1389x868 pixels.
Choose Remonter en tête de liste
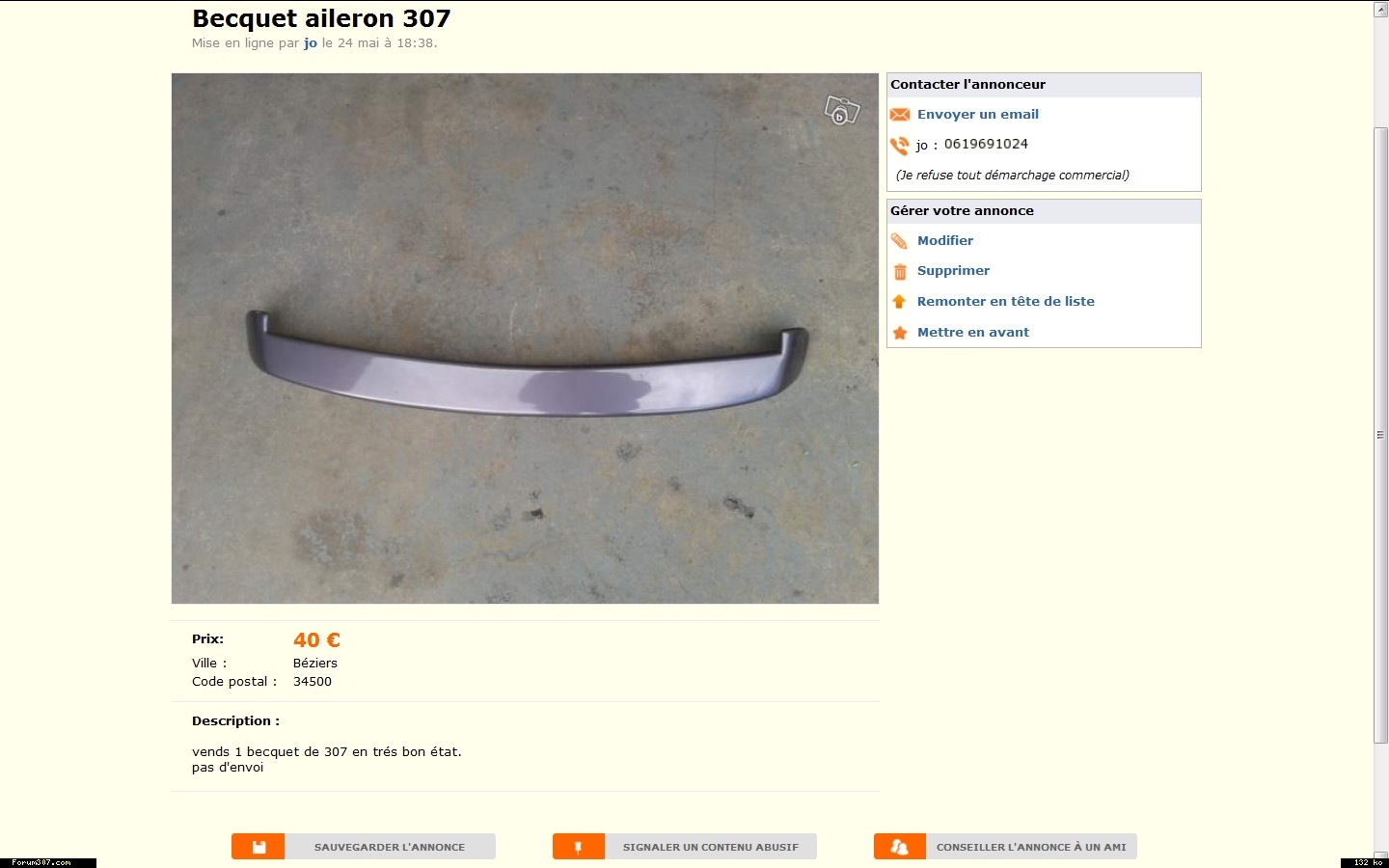coord(1006,301)
